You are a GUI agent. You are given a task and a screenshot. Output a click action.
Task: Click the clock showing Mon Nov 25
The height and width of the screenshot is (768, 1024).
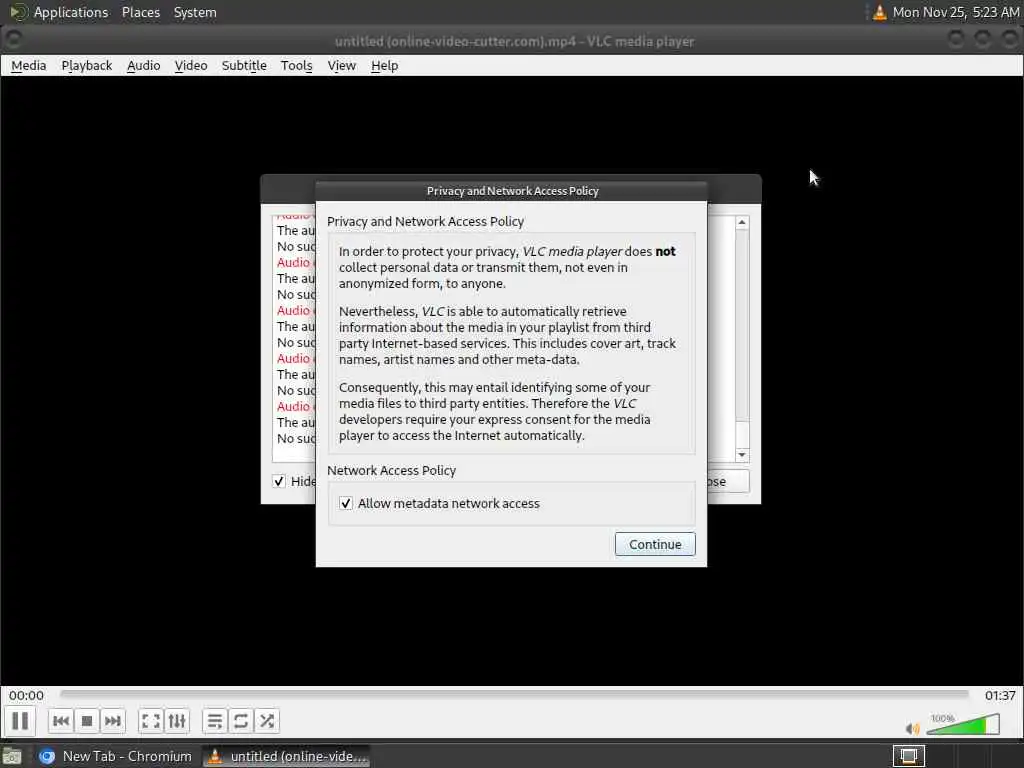(955, 12)
